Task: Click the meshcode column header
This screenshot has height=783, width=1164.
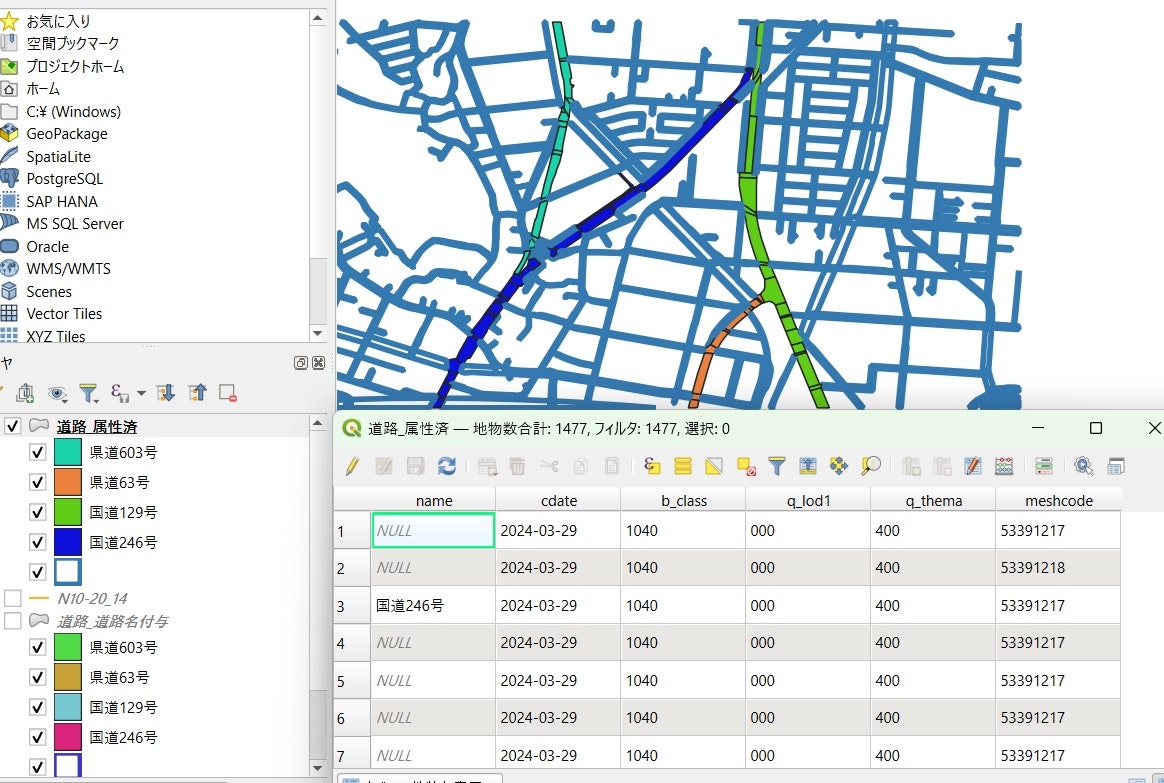Action: [1058, 501]
